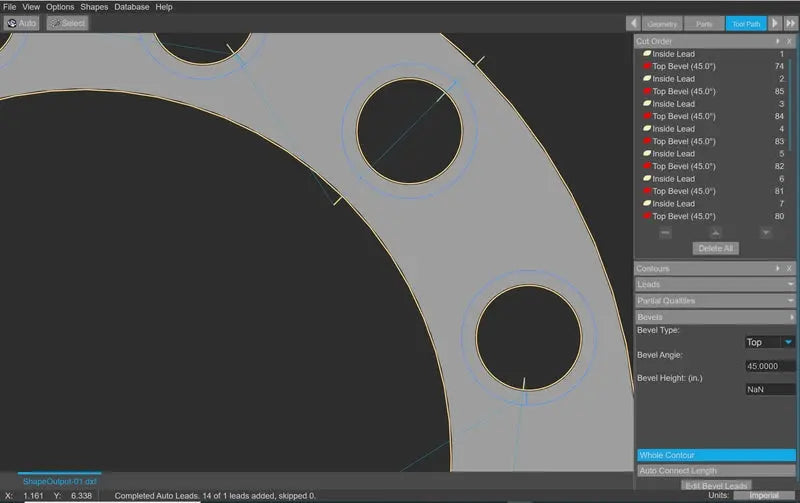Toggle Auto Connect Length option
This screenshot has width=800, height=503.
pyautogui.click(x=716, y=471)
